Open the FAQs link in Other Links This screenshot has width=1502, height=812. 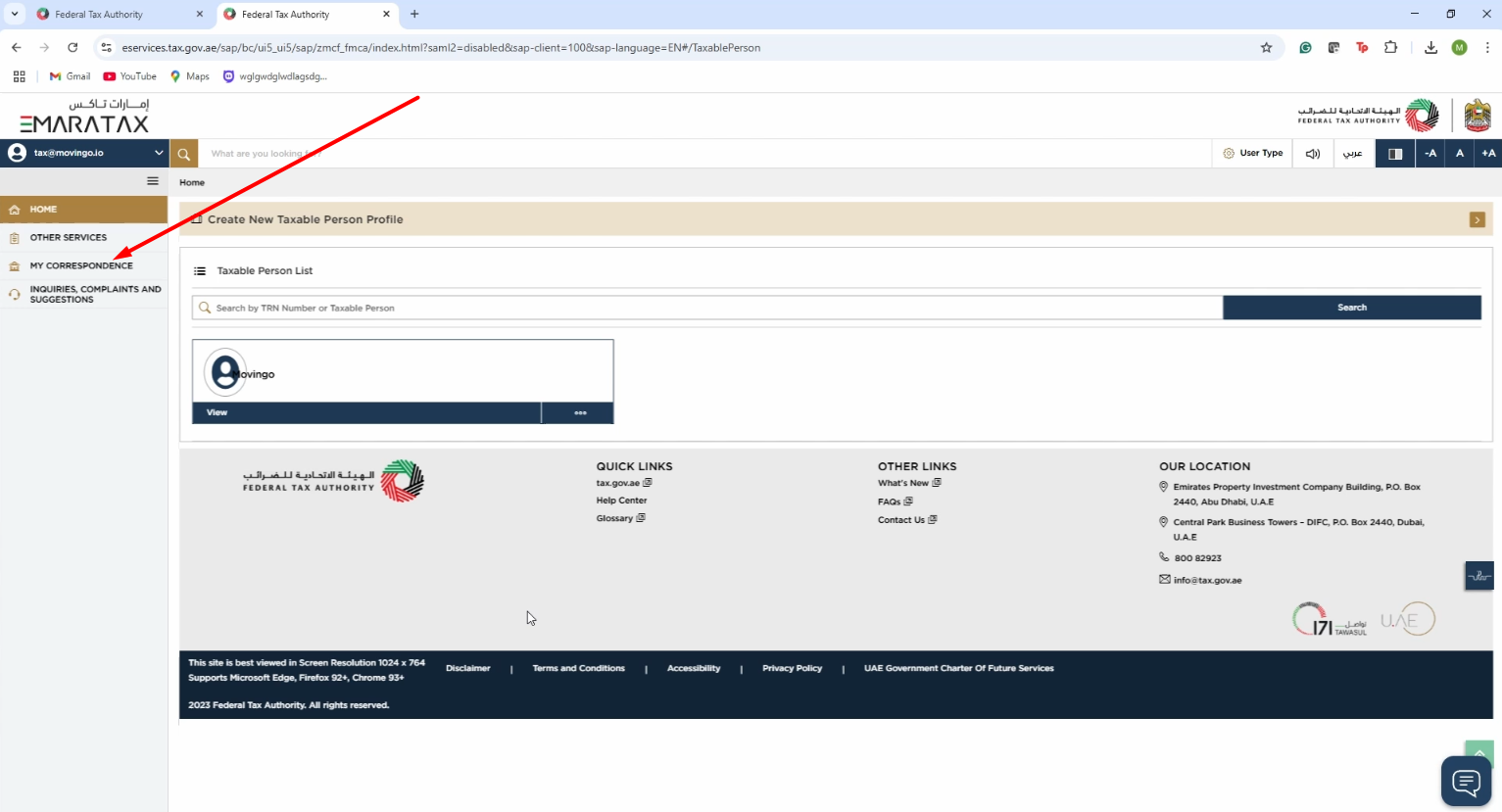[890, 501]
